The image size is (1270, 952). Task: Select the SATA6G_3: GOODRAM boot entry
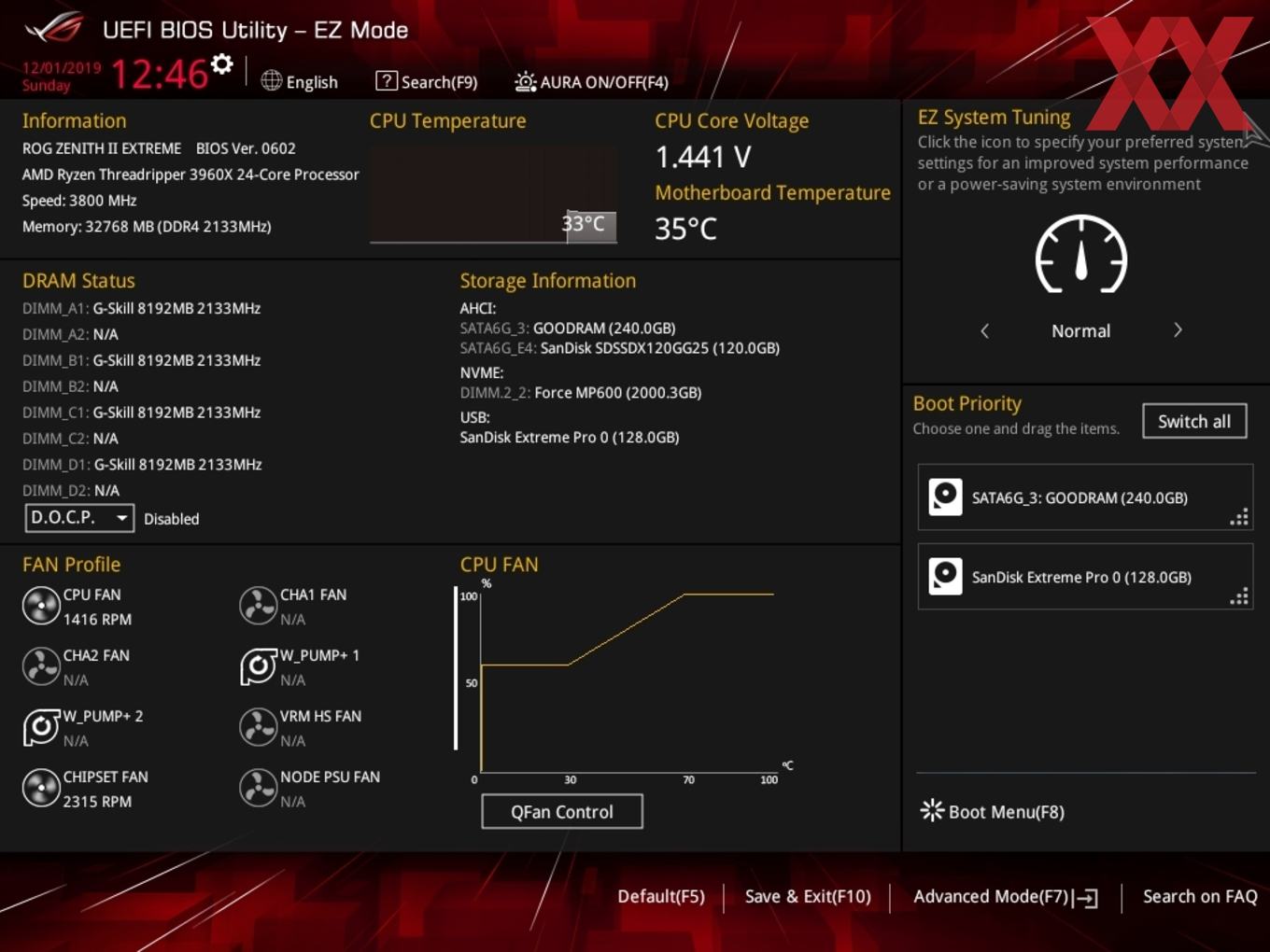(1085, 497)
